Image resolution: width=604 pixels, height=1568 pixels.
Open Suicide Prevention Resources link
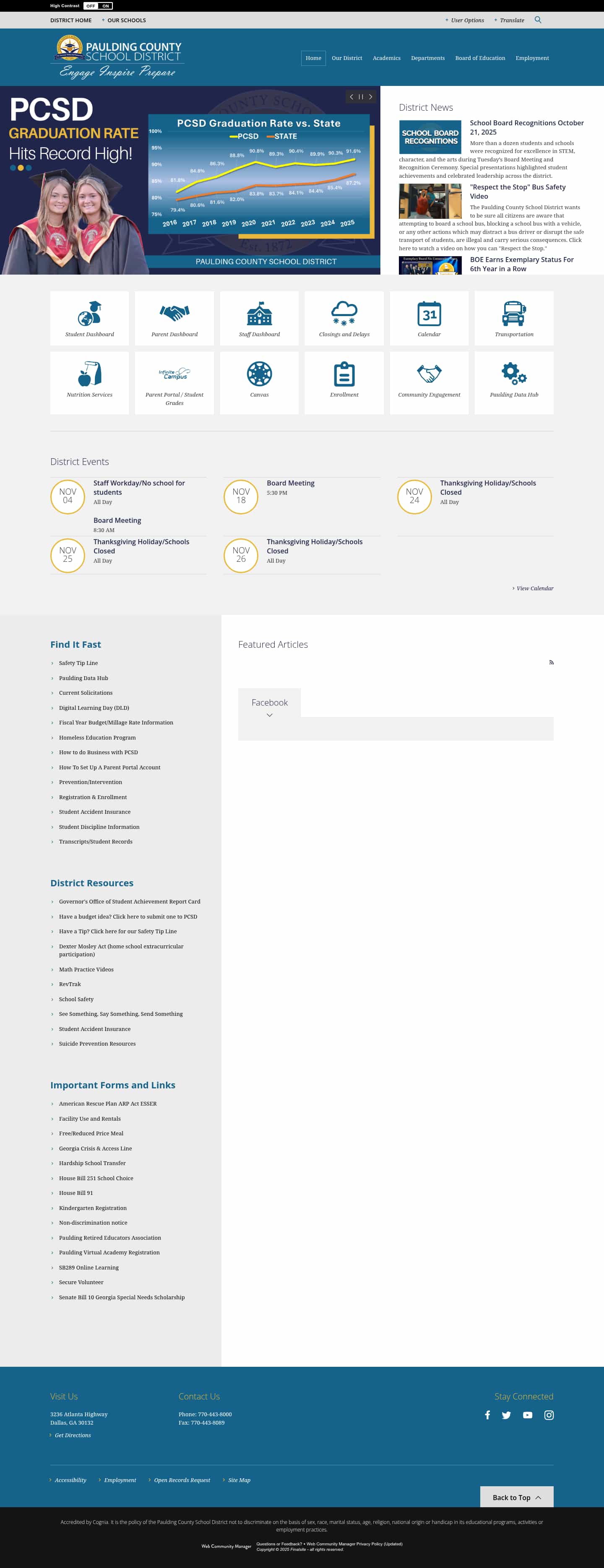97,1043
